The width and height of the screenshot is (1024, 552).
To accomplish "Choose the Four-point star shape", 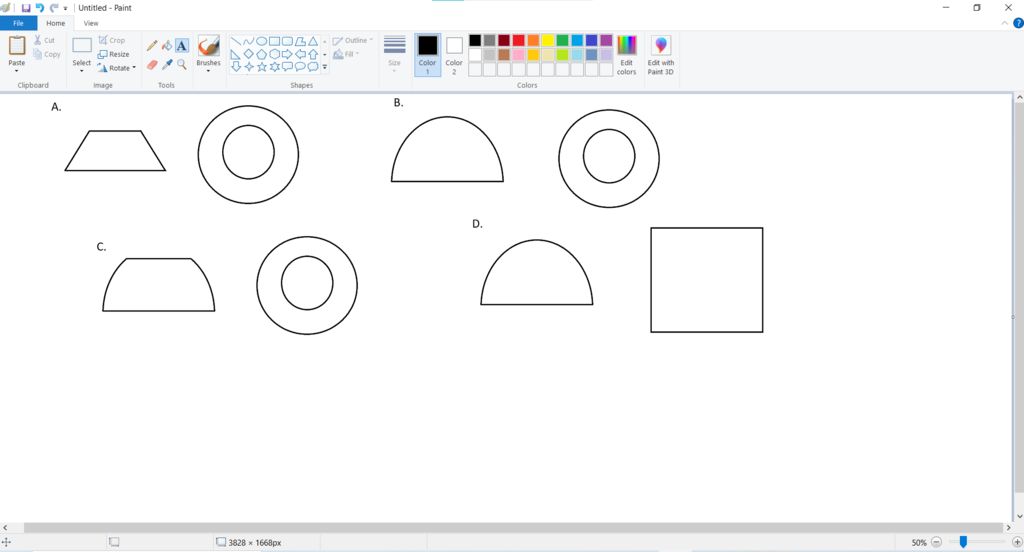I will click(x=248, y=67).
